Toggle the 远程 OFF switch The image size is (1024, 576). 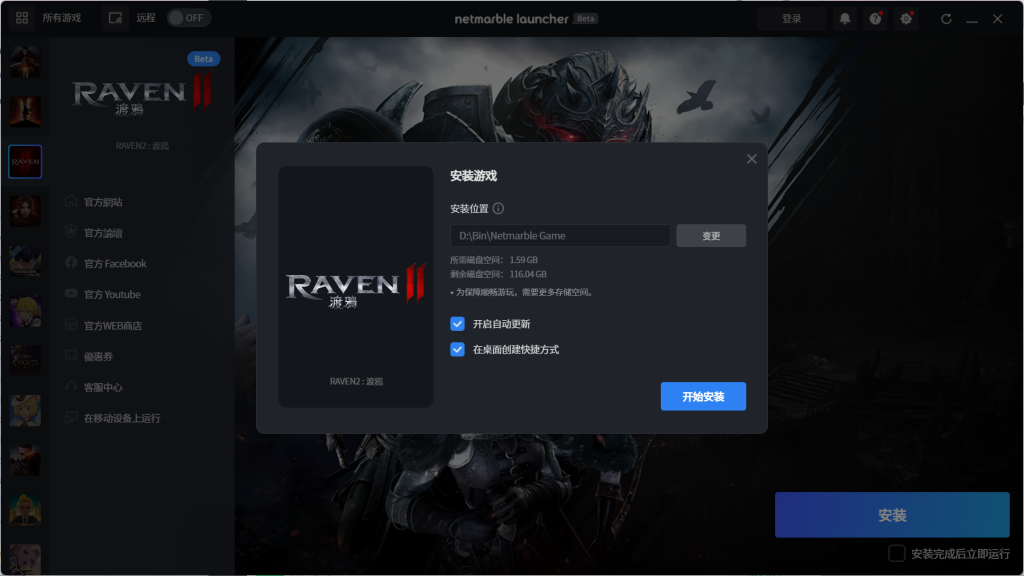[189, 18]
